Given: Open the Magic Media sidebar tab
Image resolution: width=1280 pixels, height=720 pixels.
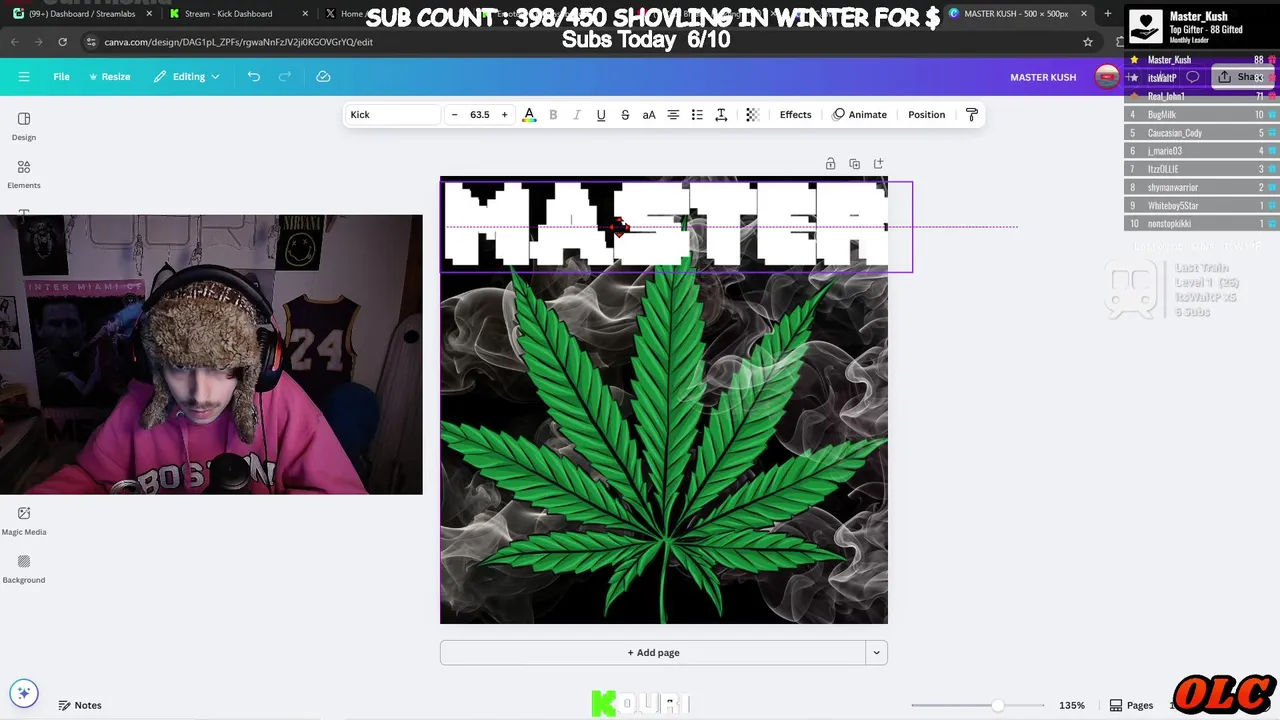Looking at the screenshot, I should (24, 521).
